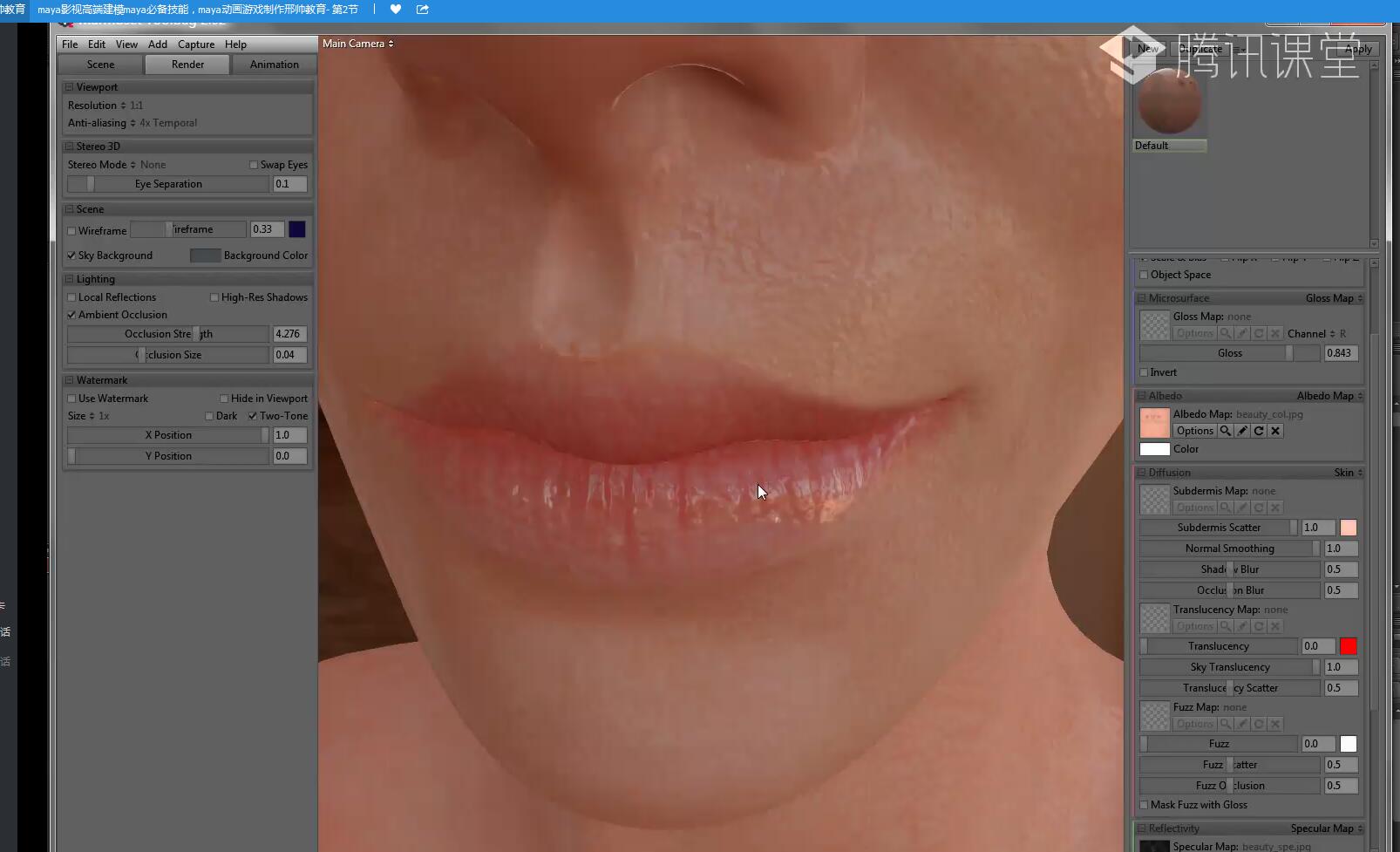This screenshot has width=1400, height=852.
Task: Click the red Translucency color swatch
Action: [1348, 646]
